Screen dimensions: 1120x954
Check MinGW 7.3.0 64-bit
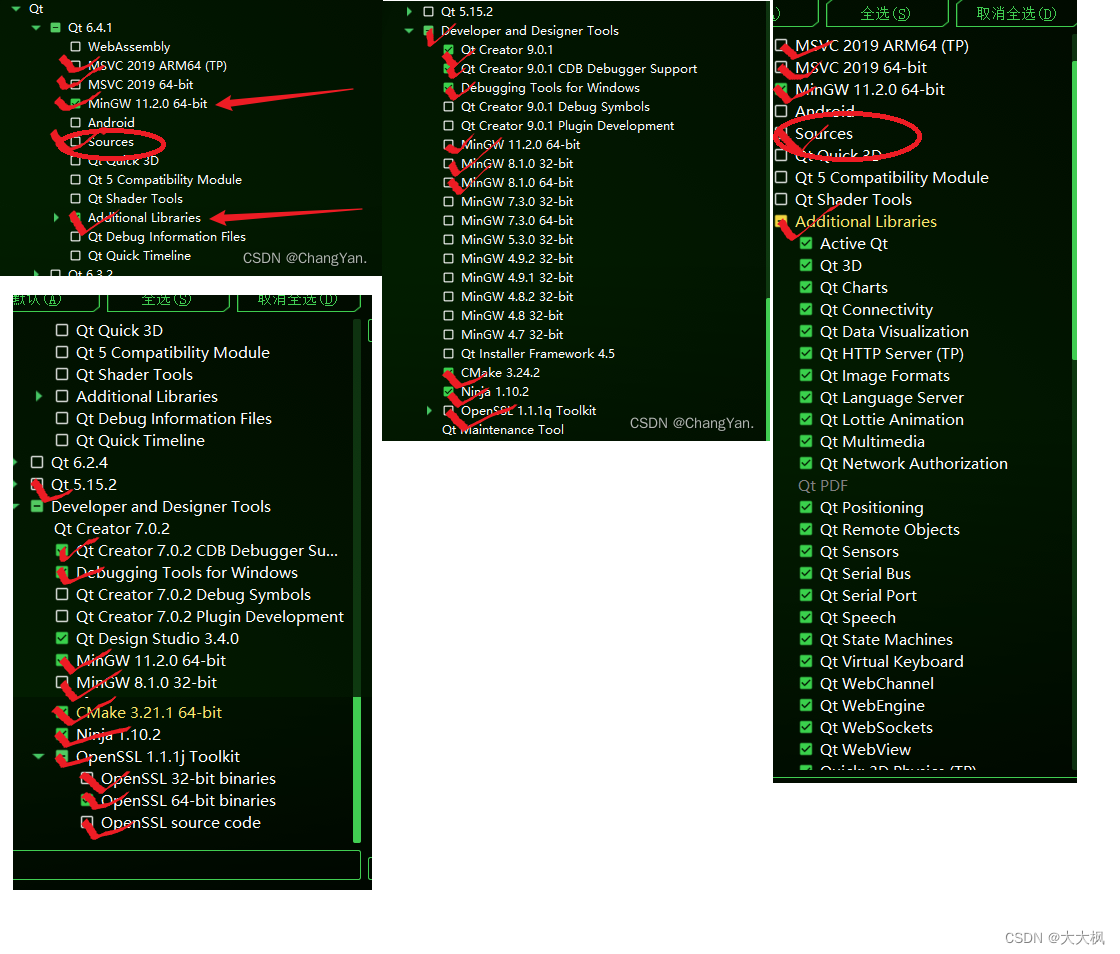tap(449, 221)
